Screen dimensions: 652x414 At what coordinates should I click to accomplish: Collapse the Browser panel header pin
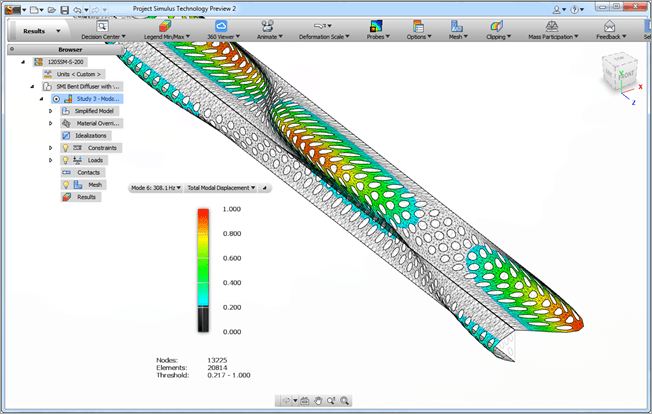point(12,49)
